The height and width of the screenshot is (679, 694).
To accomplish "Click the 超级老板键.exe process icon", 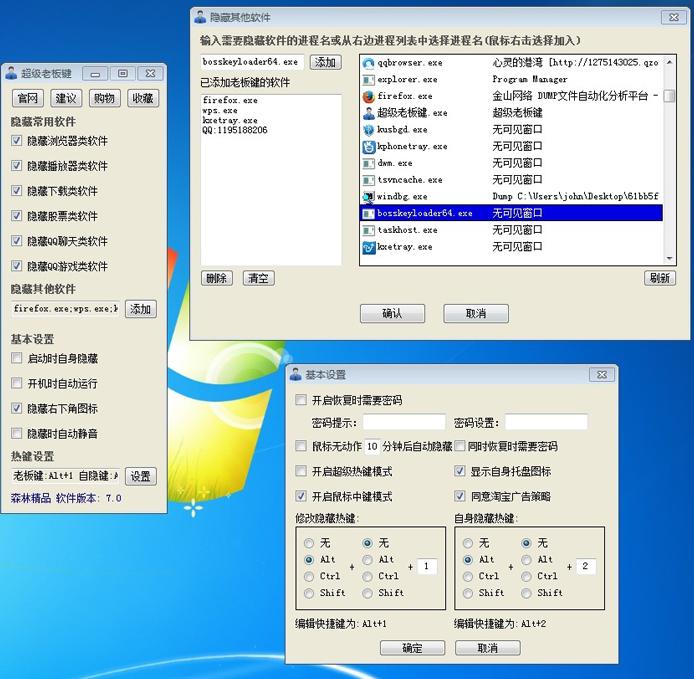I will coord(368,113).
